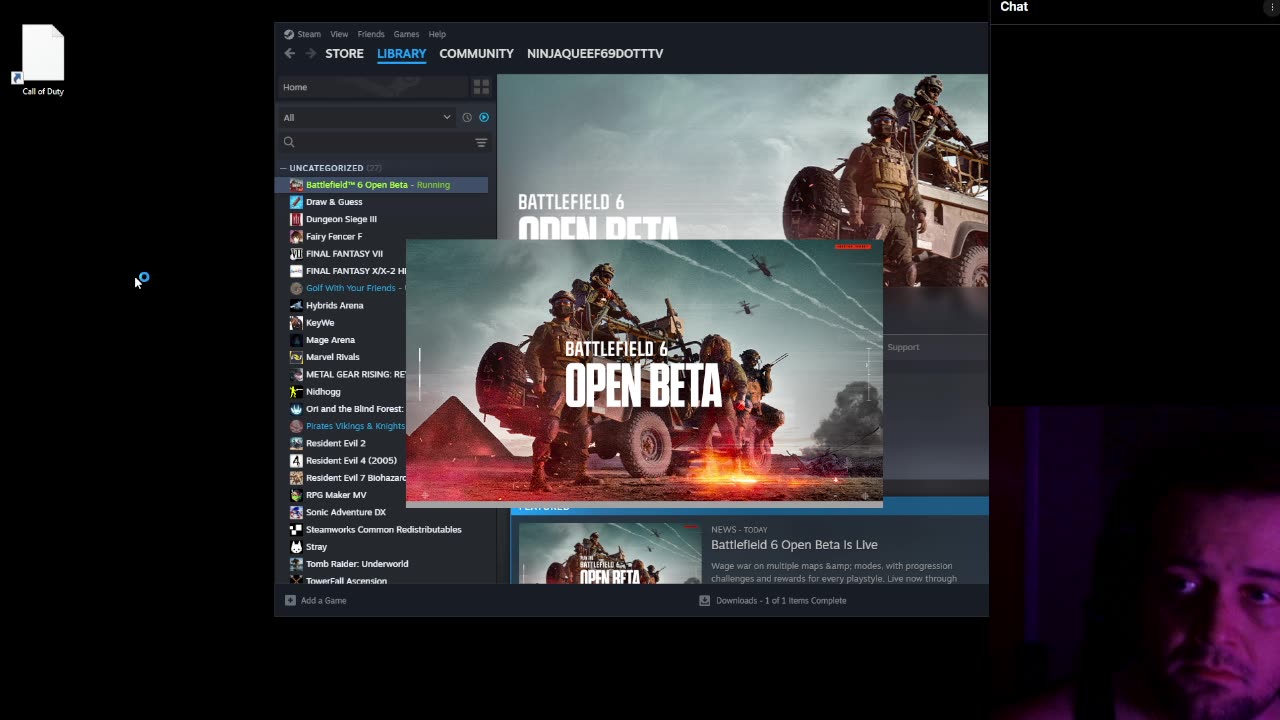Open advanced filter options icon
This screenshot has height=720, width=1280.
tap(481, 143)
